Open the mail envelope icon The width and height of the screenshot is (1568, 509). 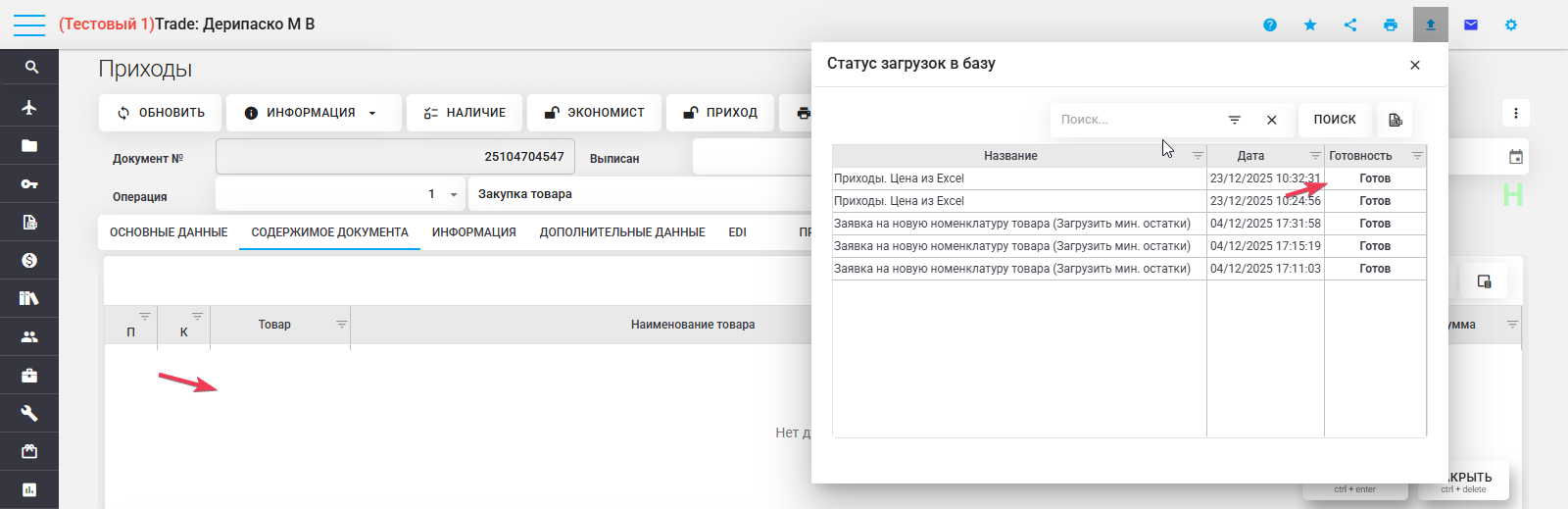pyautogui.click(x=1471, y=25)
